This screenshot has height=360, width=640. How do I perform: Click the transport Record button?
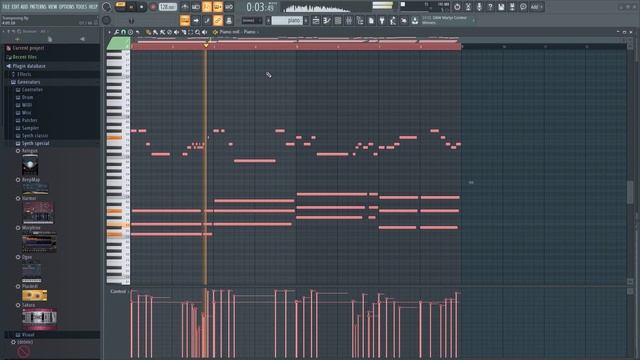point(153,7)
